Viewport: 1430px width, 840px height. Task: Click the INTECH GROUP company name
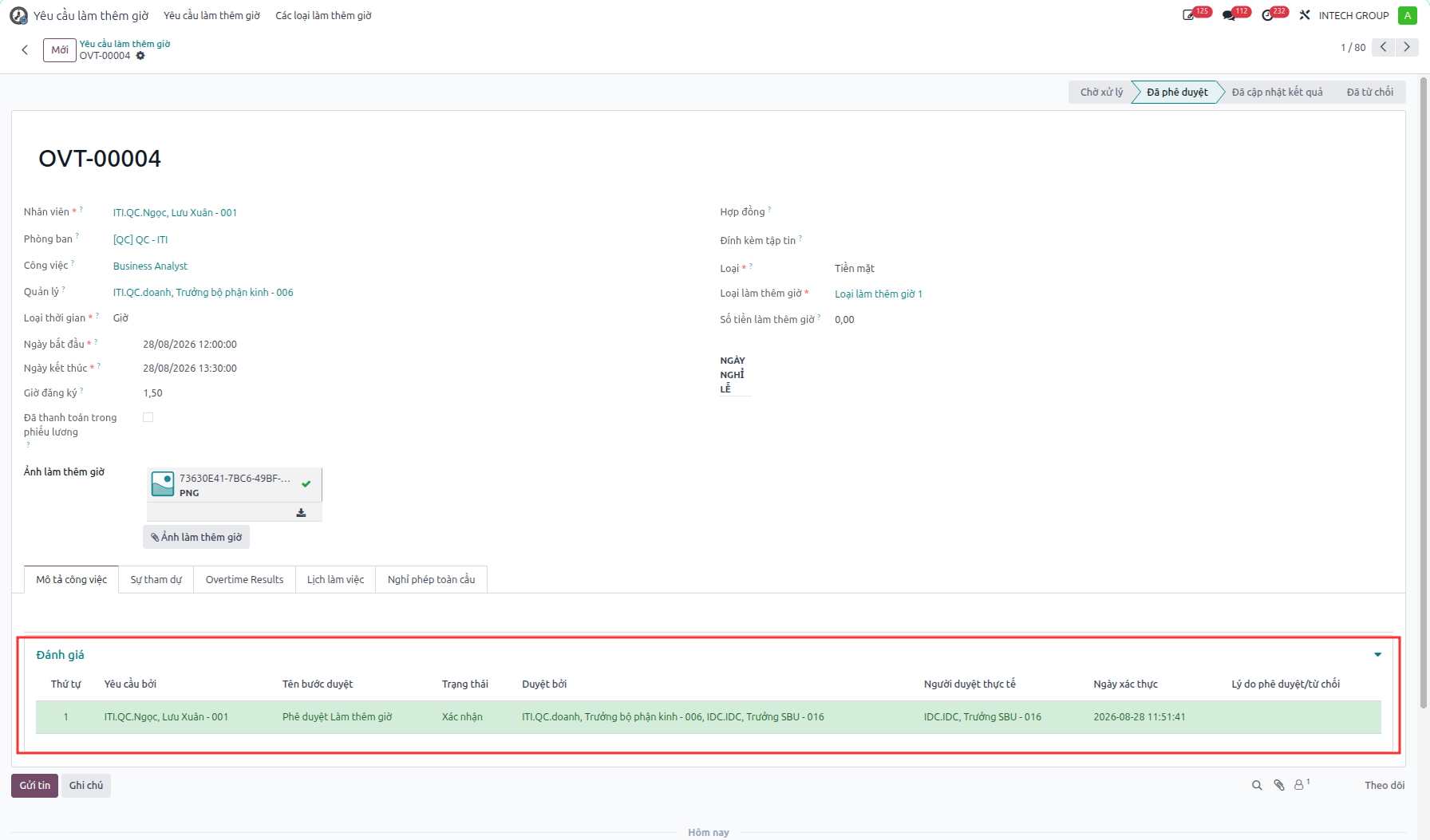click(1353, 15)
